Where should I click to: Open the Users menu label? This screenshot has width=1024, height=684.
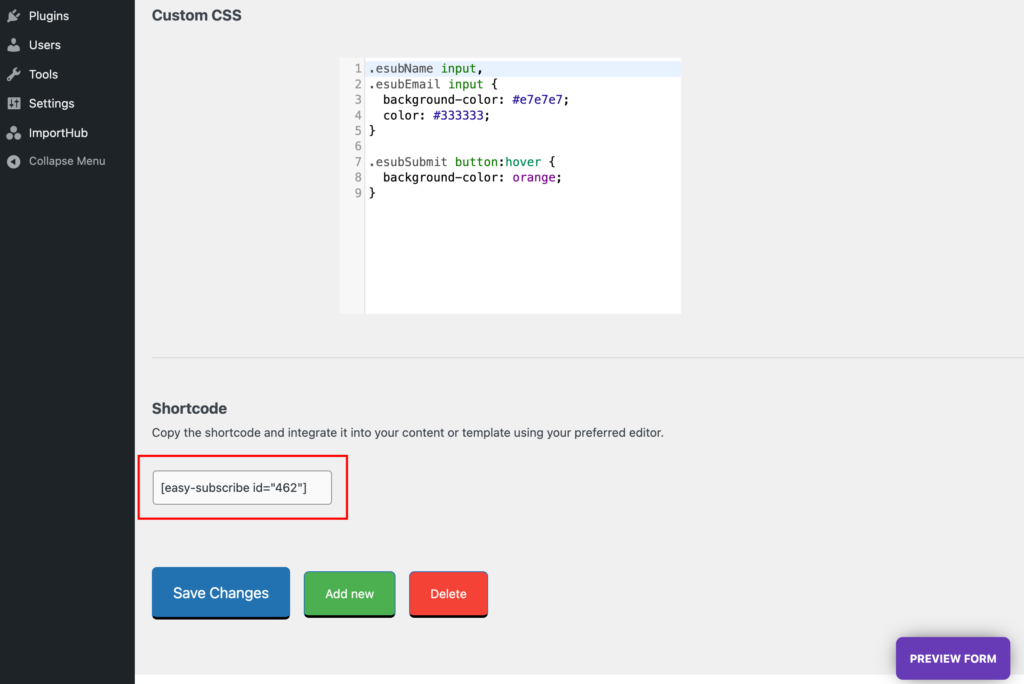pos(45,45)
